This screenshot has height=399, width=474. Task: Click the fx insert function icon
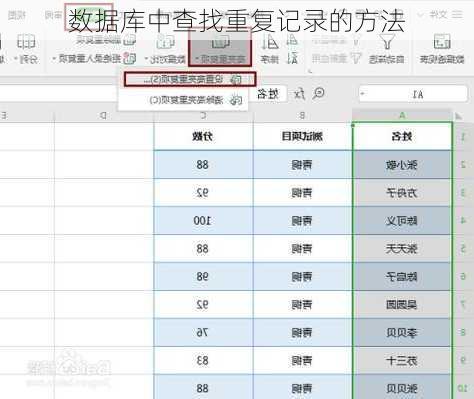pyautogui.click(x=299, y=94)
